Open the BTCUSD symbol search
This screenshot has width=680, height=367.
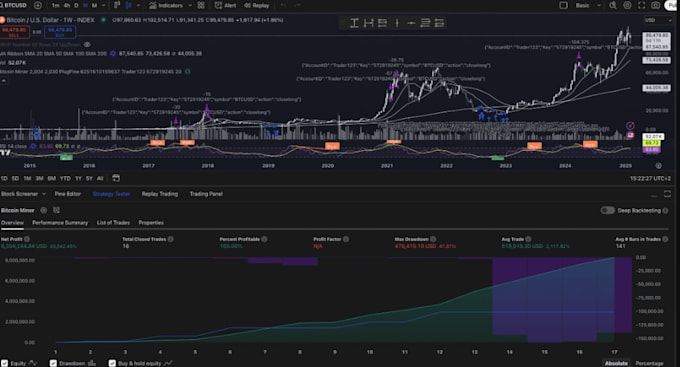[x=14, y=5]
